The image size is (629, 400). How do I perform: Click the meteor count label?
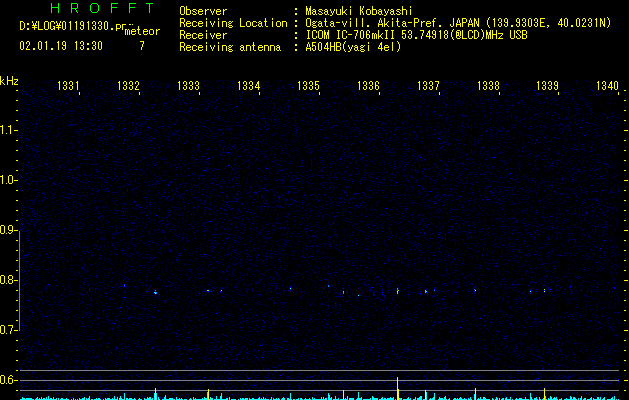click(142, 31)
